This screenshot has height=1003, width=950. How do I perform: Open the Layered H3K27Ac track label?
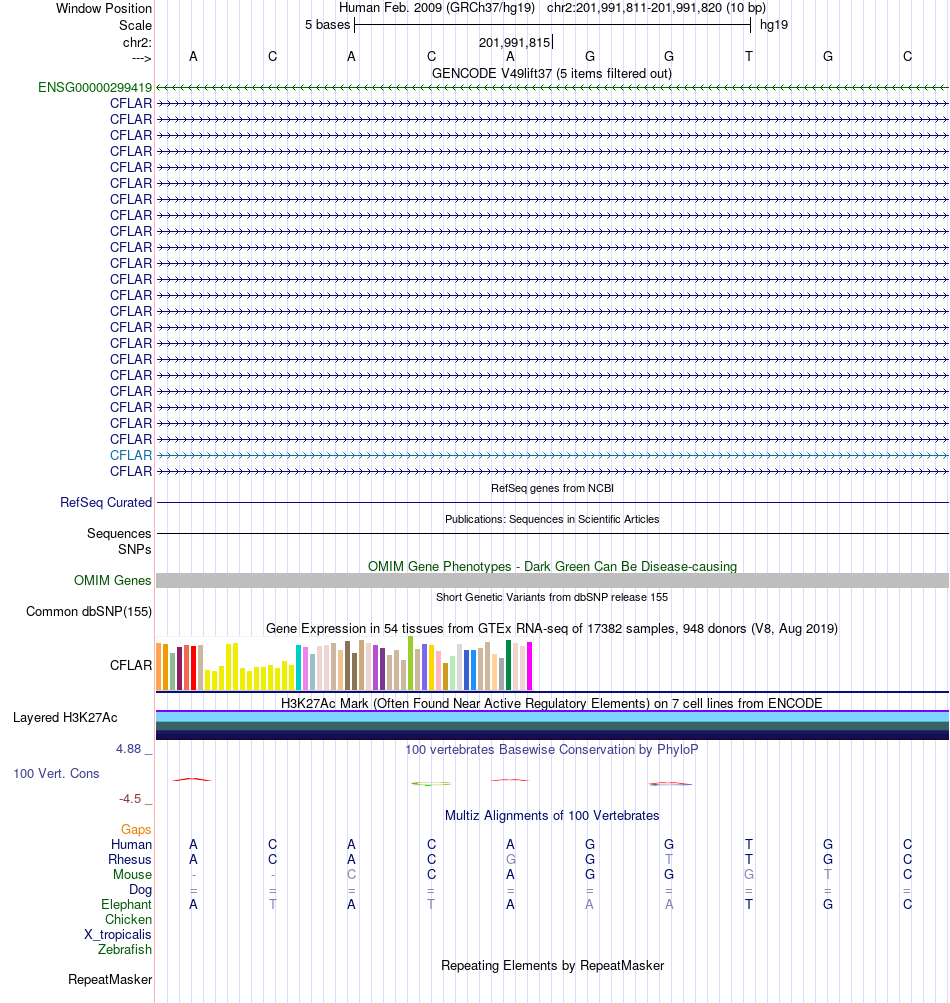point(65,718)
